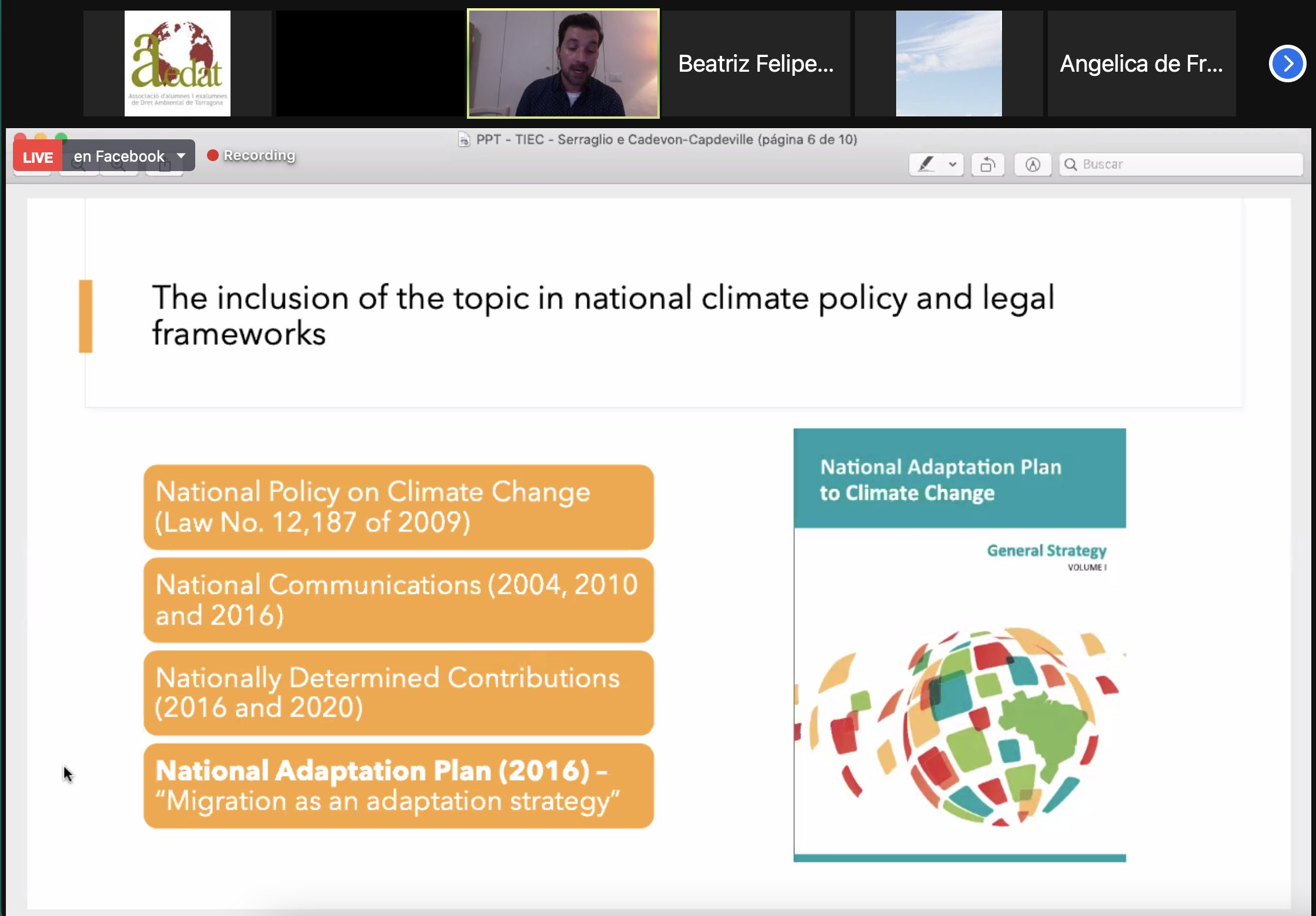Click the Recording indicator
This screenshot has width=1316, height=916.
[x=252, y=155]
